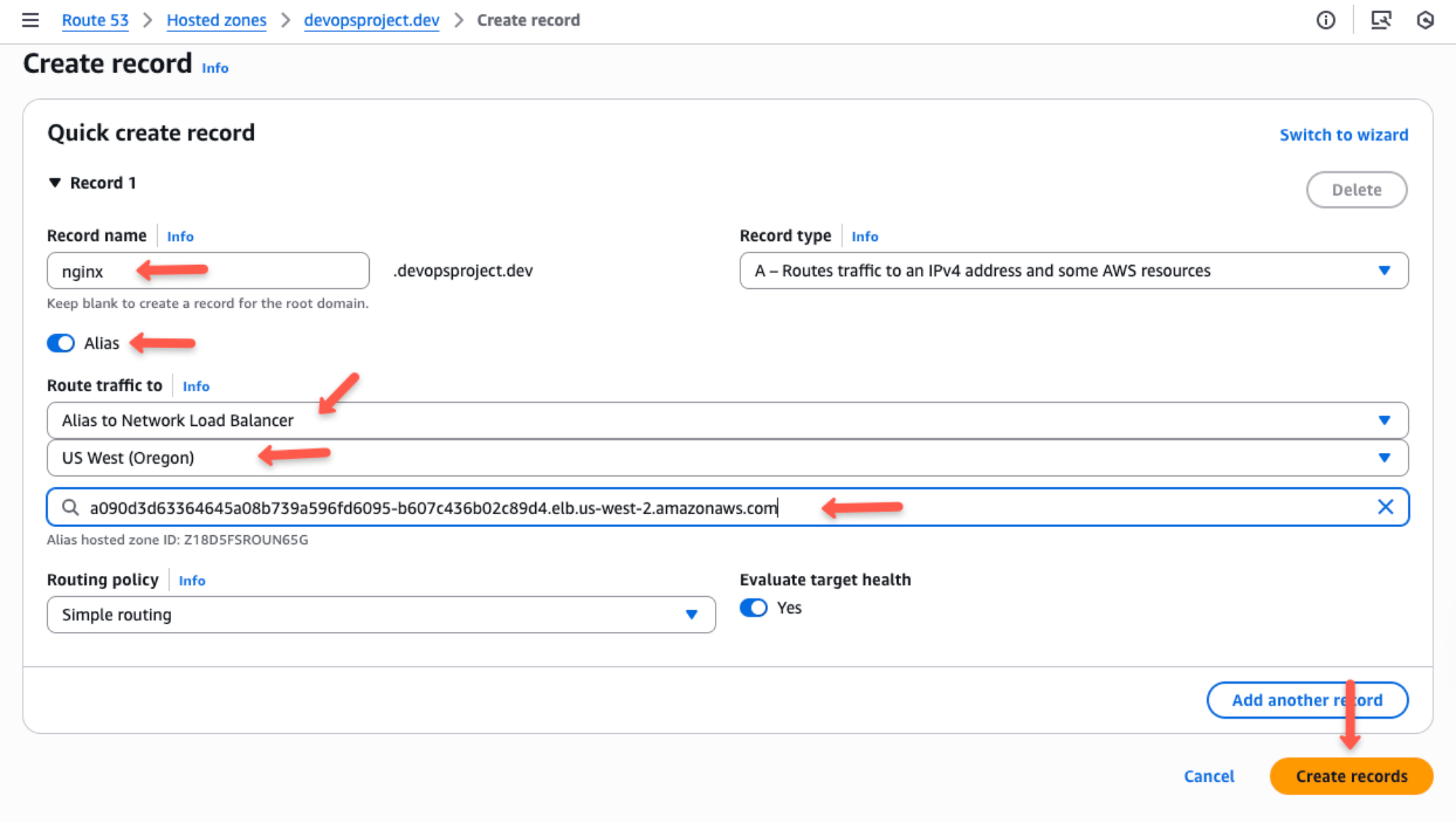This screenshot has height=822, width=1456.
Task: Open the US West (Oregon) region dropdown
Action: click(1384, 458)
